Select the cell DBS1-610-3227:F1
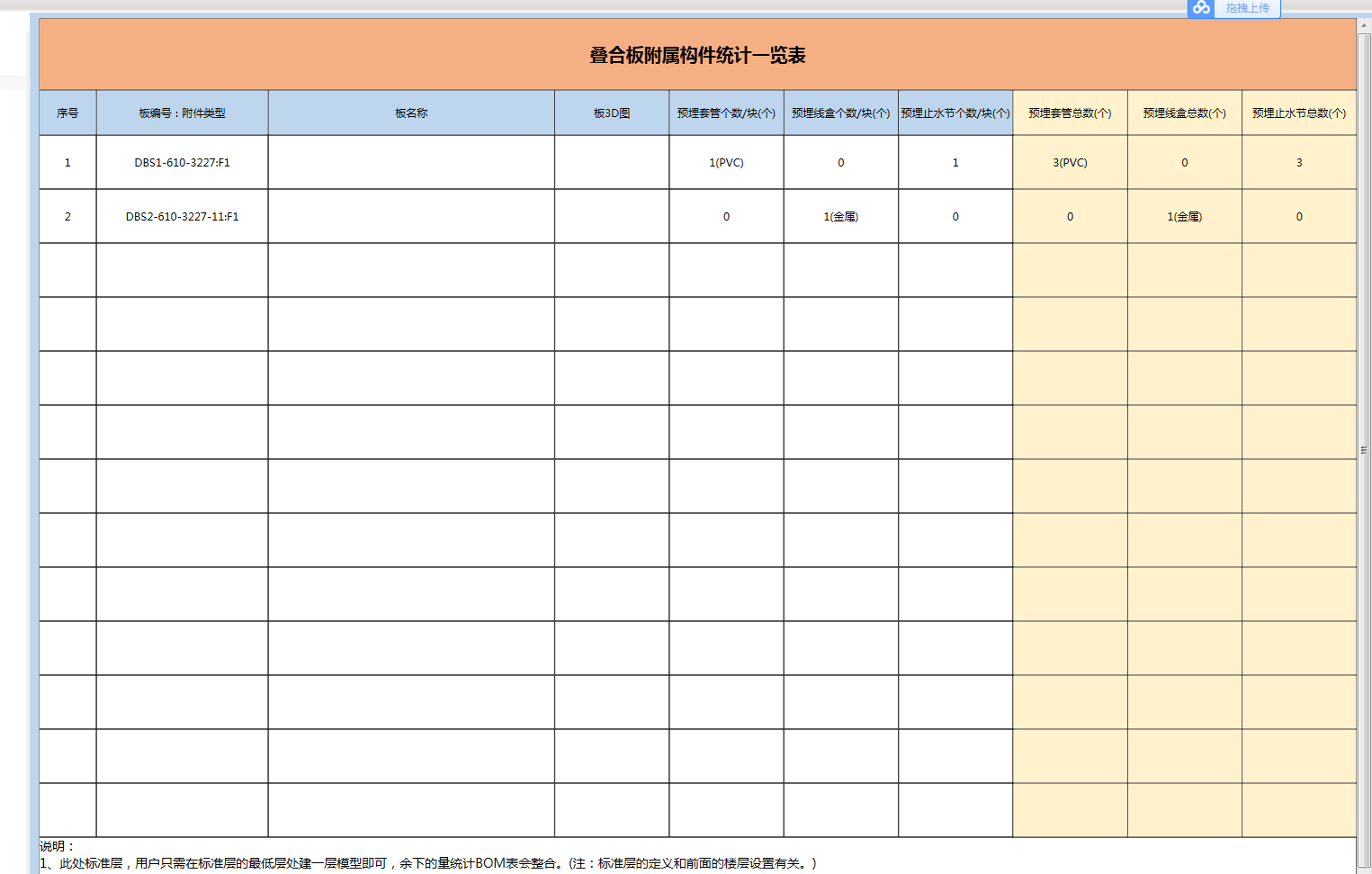 tap(182, 162)
